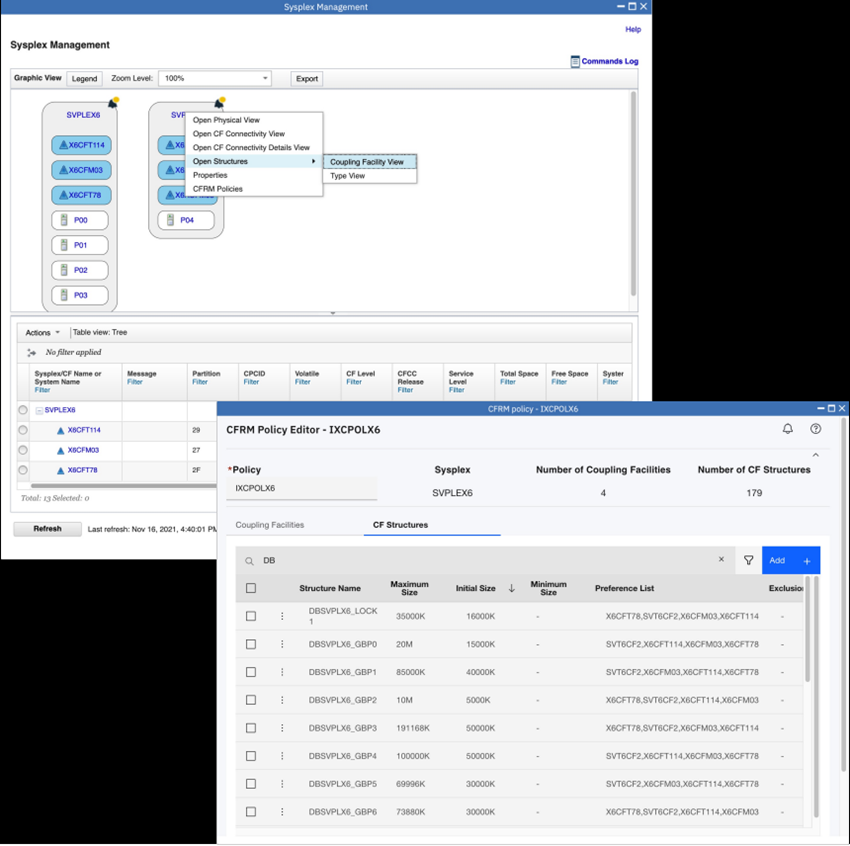Click the Export button
This screenshot has width=850, height=846.
click(307, 79)
